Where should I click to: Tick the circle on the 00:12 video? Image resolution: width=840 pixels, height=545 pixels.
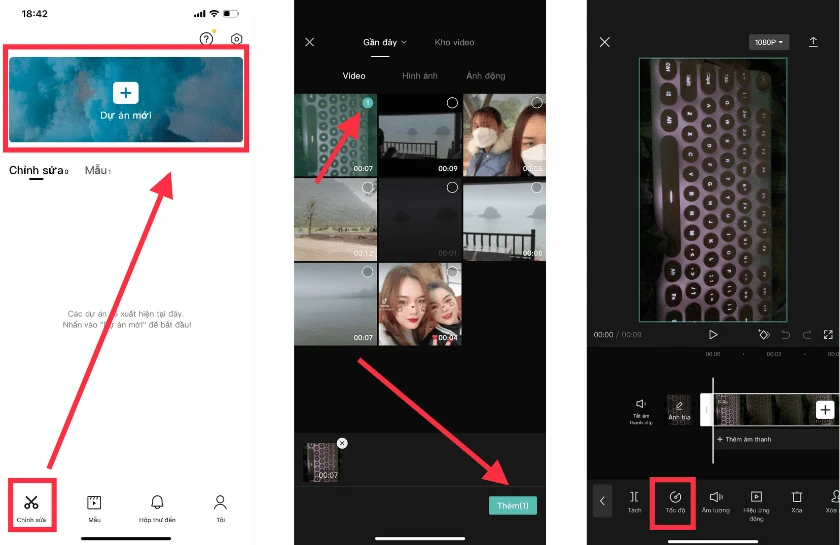pyautogui.click(x=368, y=187)
